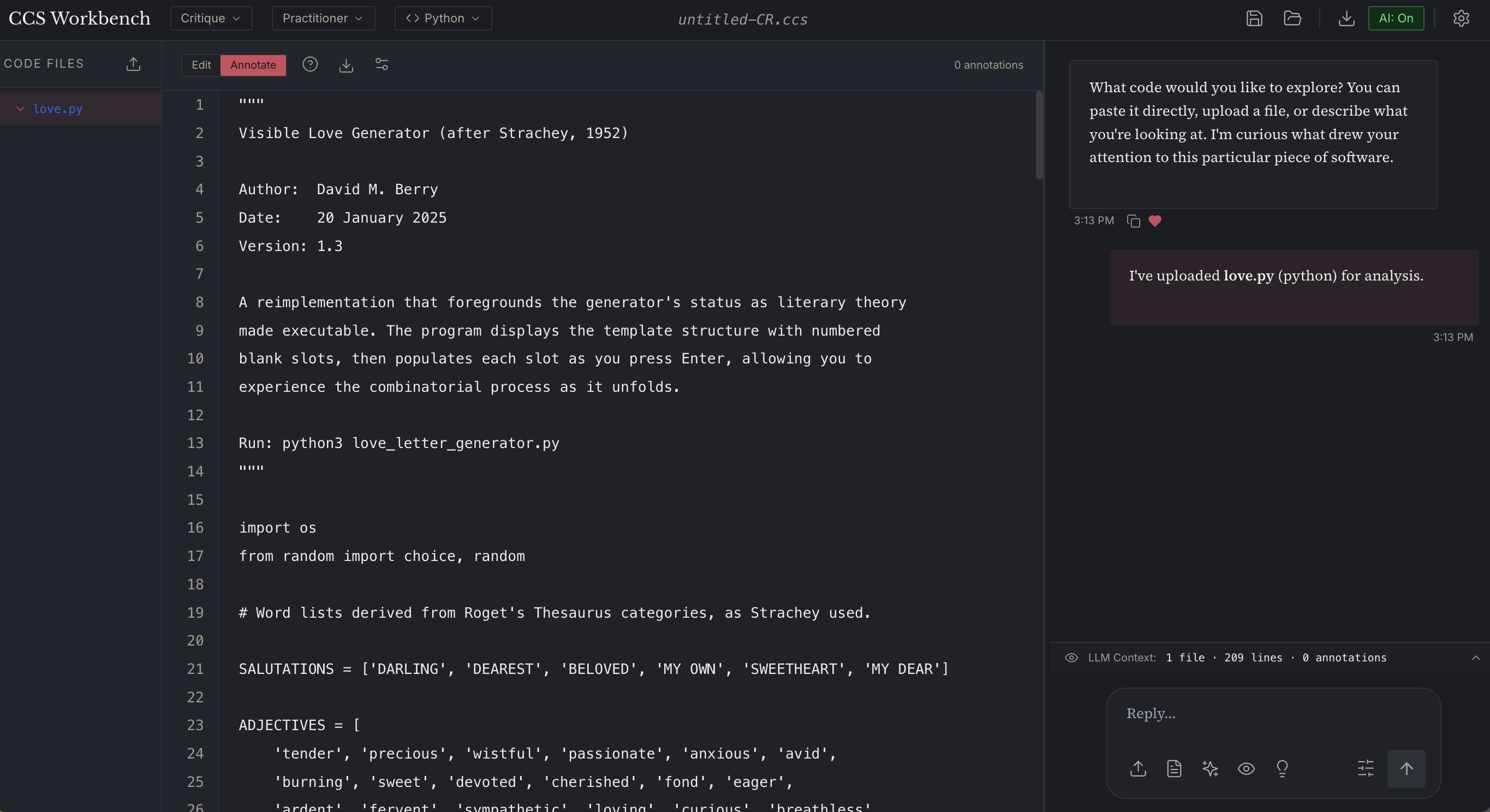The width and height of the screenshot is (1490, 812).
Task: Open project folder icon in header
Action: pyautogui.click(x=1291, y=19)
